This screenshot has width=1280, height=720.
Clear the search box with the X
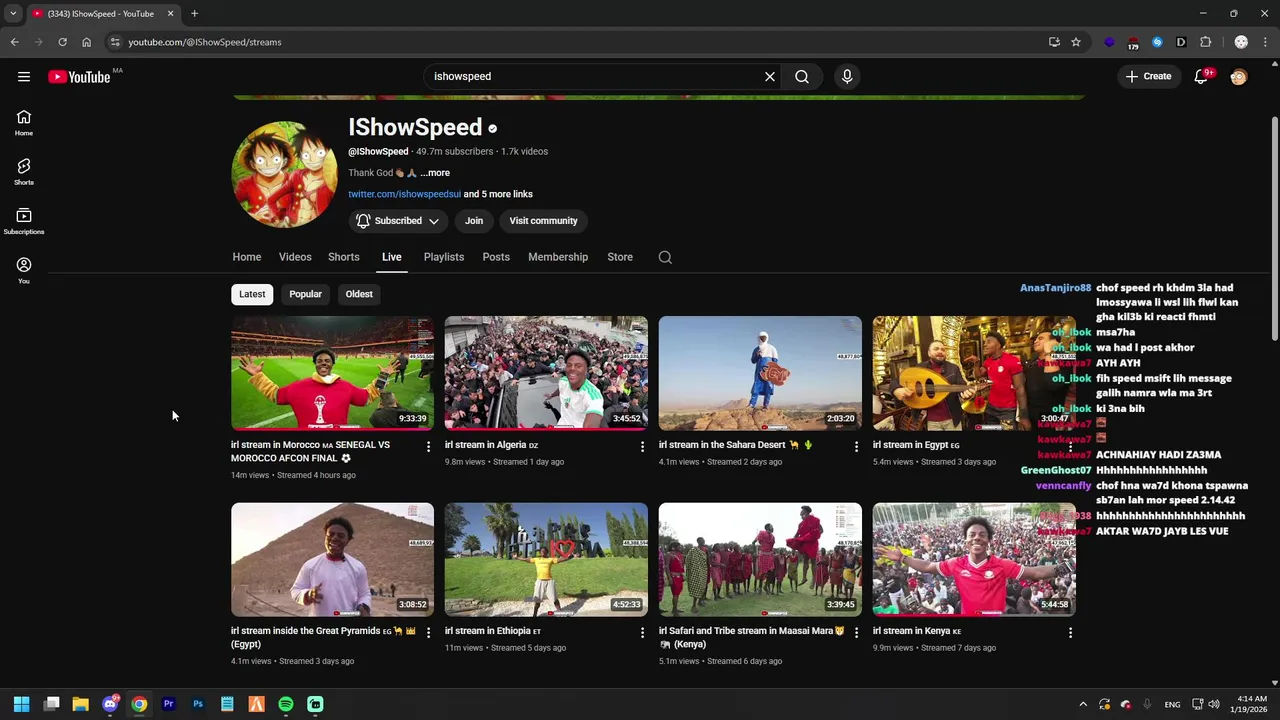770,76
